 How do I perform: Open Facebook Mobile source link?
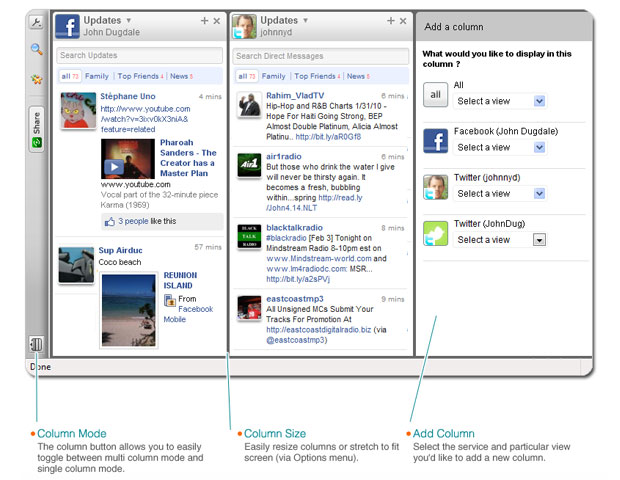click(188, 314)
